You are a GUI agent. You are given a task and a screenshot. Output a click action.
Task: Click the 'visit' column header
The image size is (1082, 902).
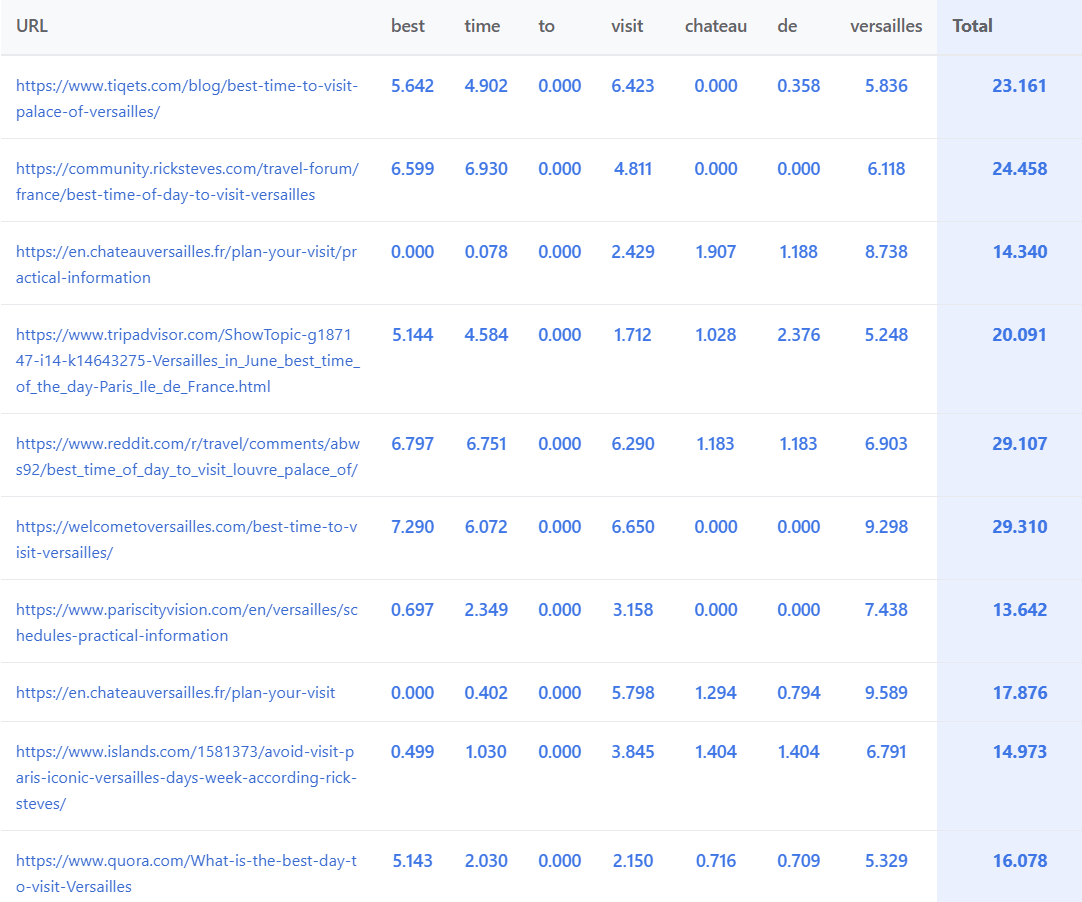627,26
